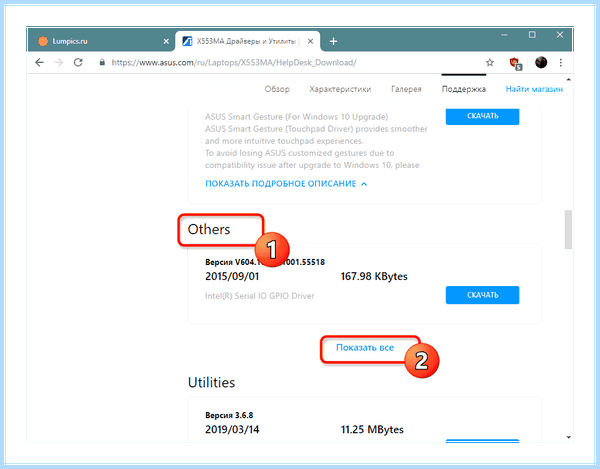This screenshot has width=600, height=469.
Task: Open the Галерея section
Action: [406, 89]
